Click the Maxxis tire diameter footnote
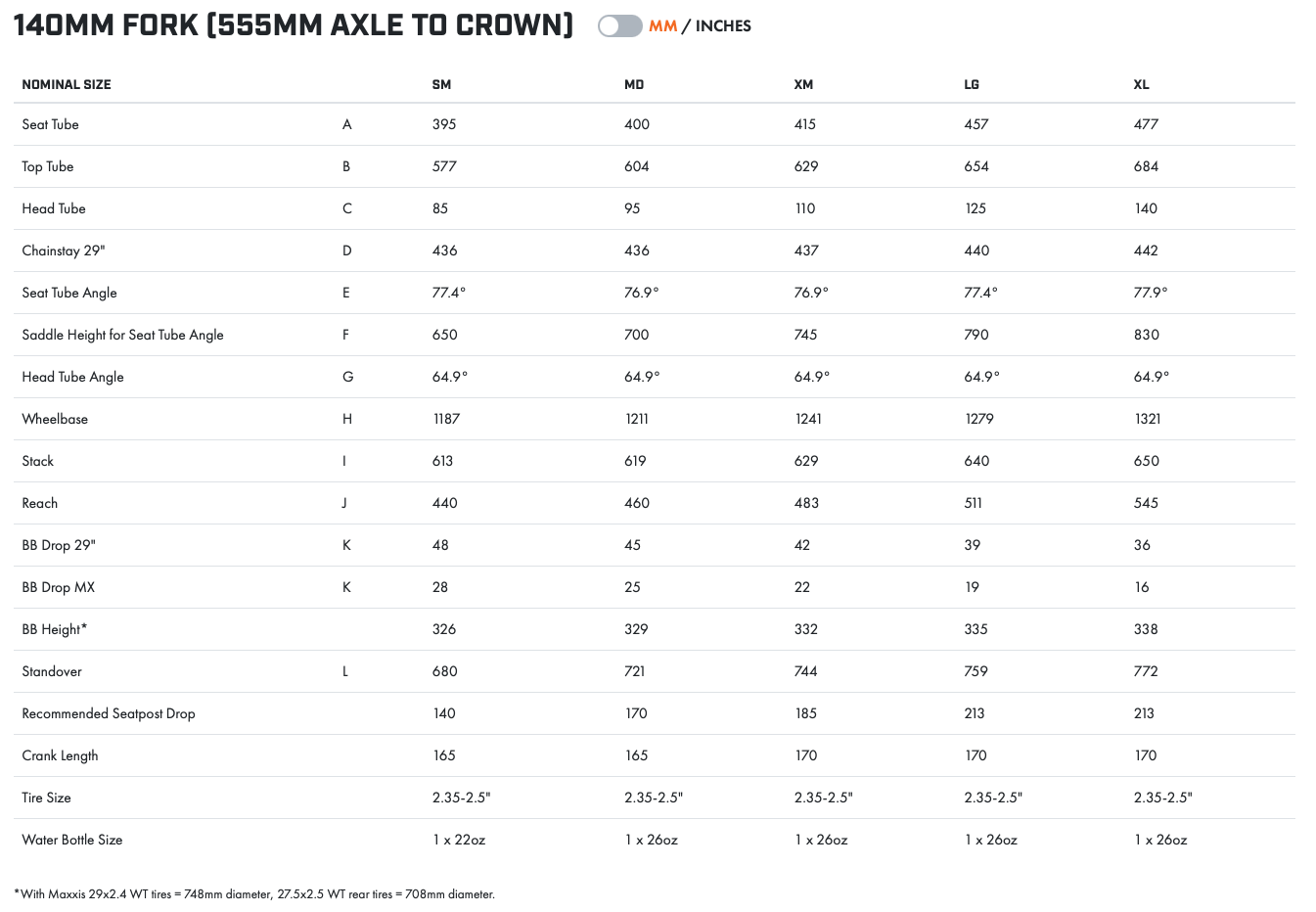Viewport: 1316px width, 912px height. tap(254, 893)
